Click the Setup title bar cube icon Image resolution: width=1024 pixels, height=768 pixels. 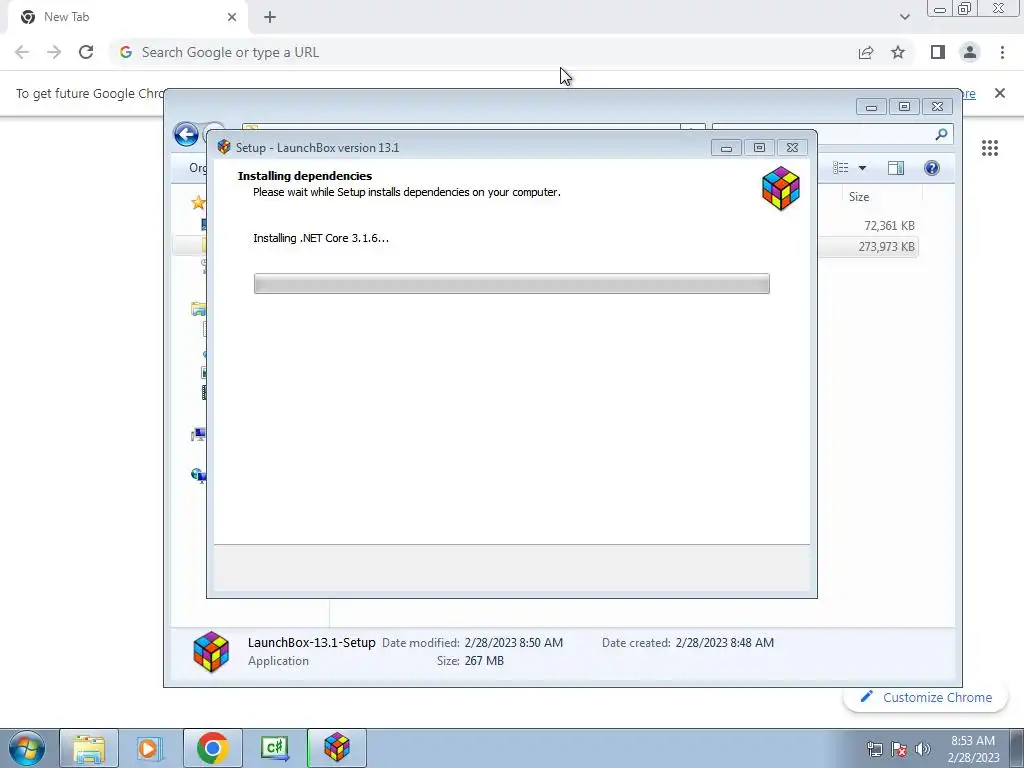(x=224, y=147)
